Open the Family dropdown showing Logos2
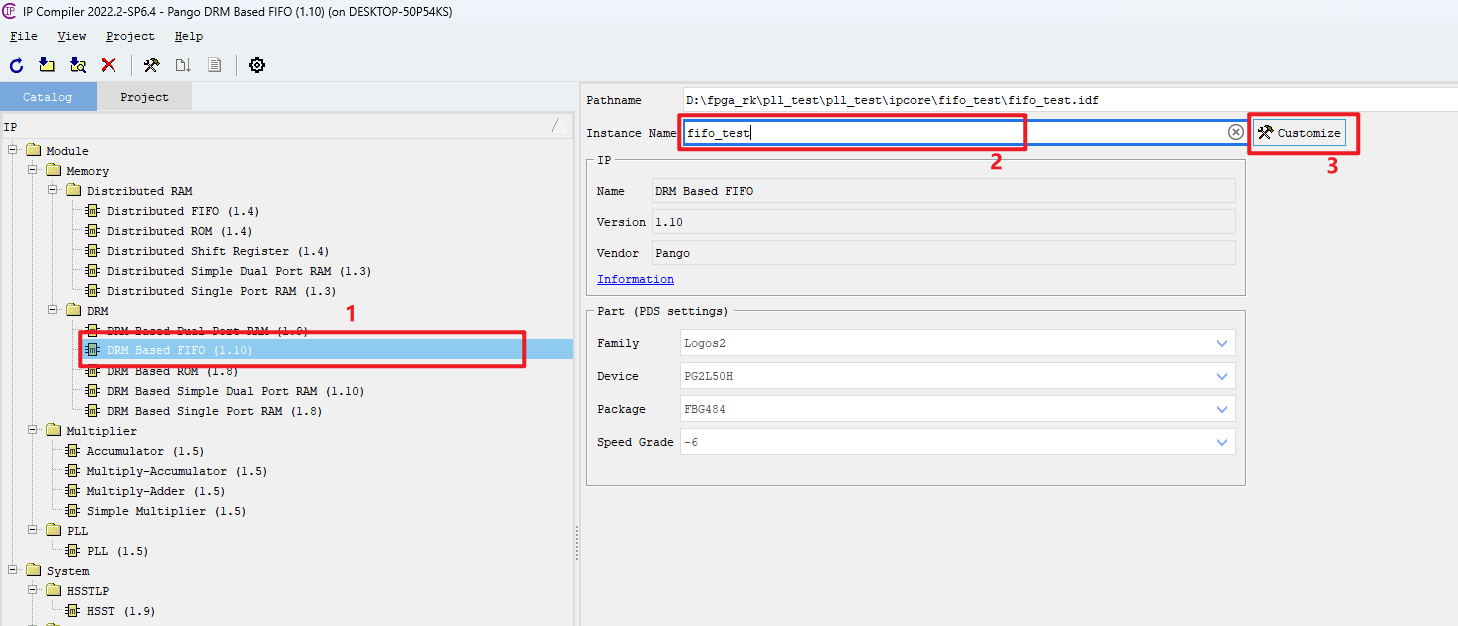The width and height of the screenshot is (1458, 626). point(1221,343)
